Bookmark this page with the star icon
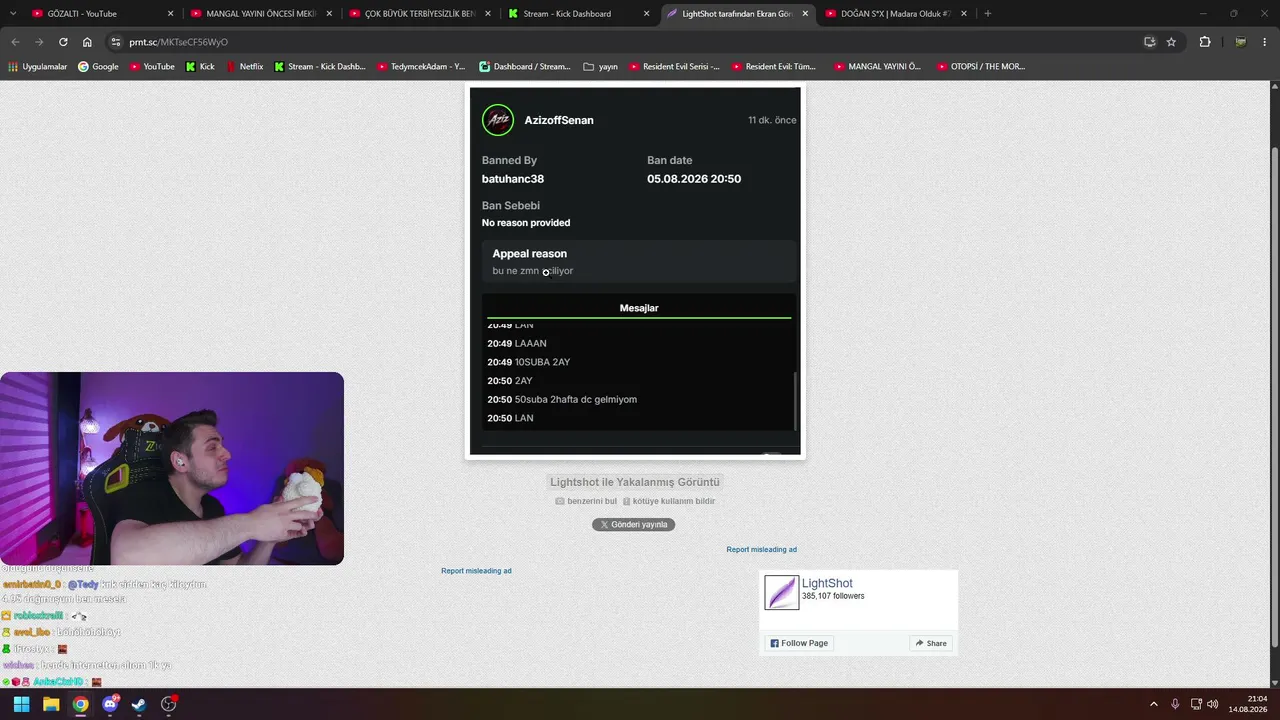 click(1171, 42)
